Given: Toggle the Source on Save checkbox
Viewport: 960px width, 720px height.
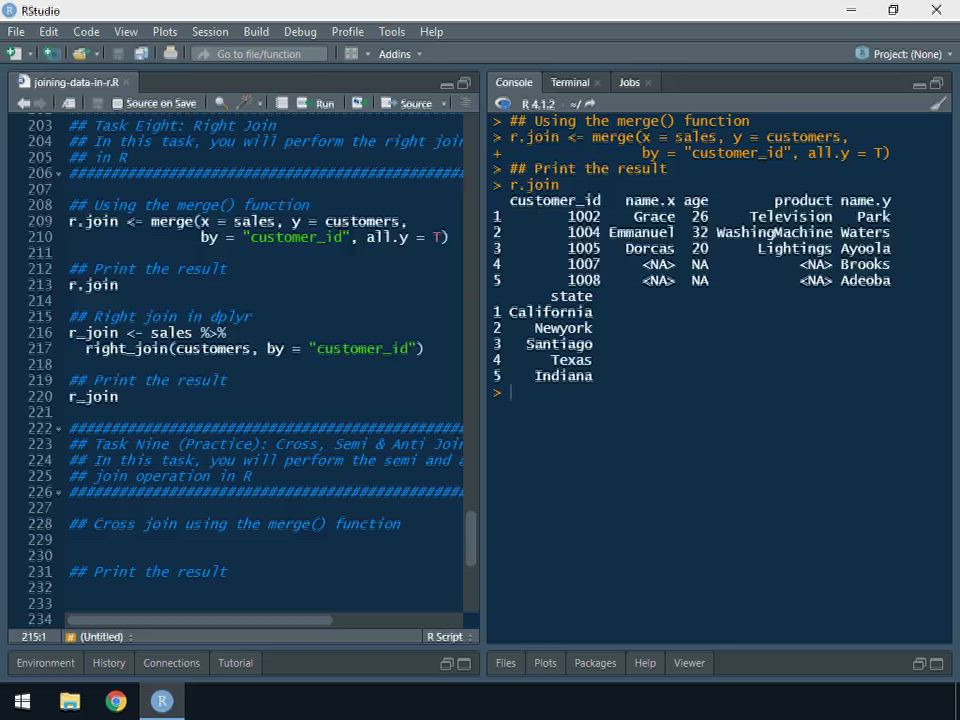Looking at the screenshot, I should (x=117, y=103).
